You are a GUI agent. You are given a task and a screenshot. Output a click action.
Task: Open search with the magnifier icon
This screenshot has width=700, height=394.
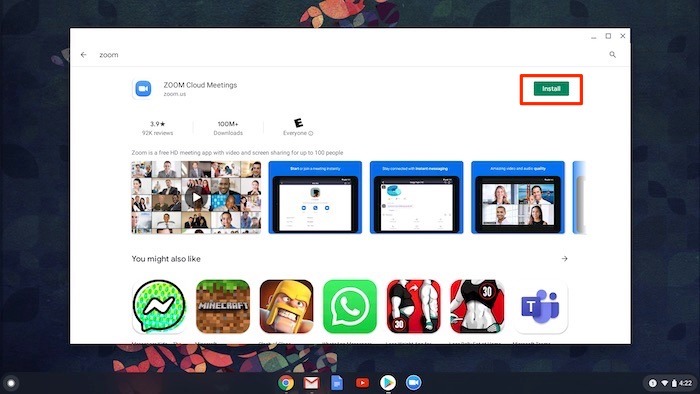pyautogui.click(x=612, y=54)
